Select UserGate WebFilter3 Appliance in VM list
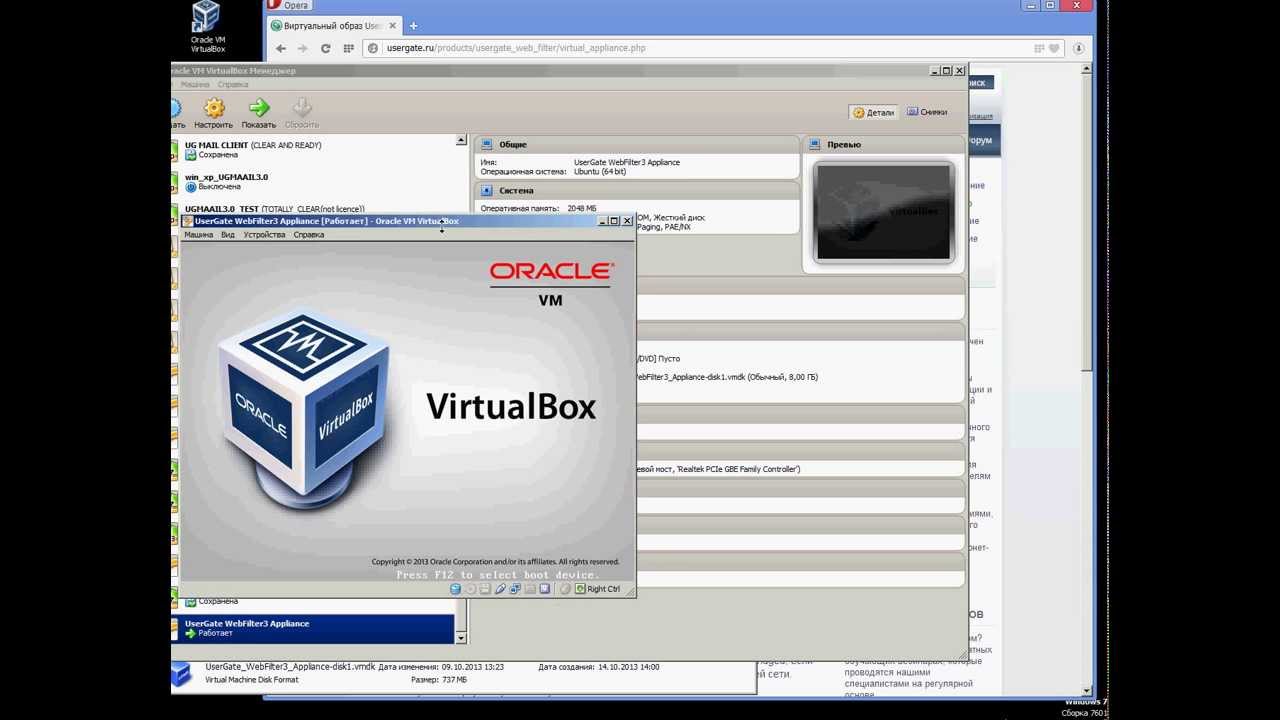Screen dimensions: 1280x720 (313, 628)
